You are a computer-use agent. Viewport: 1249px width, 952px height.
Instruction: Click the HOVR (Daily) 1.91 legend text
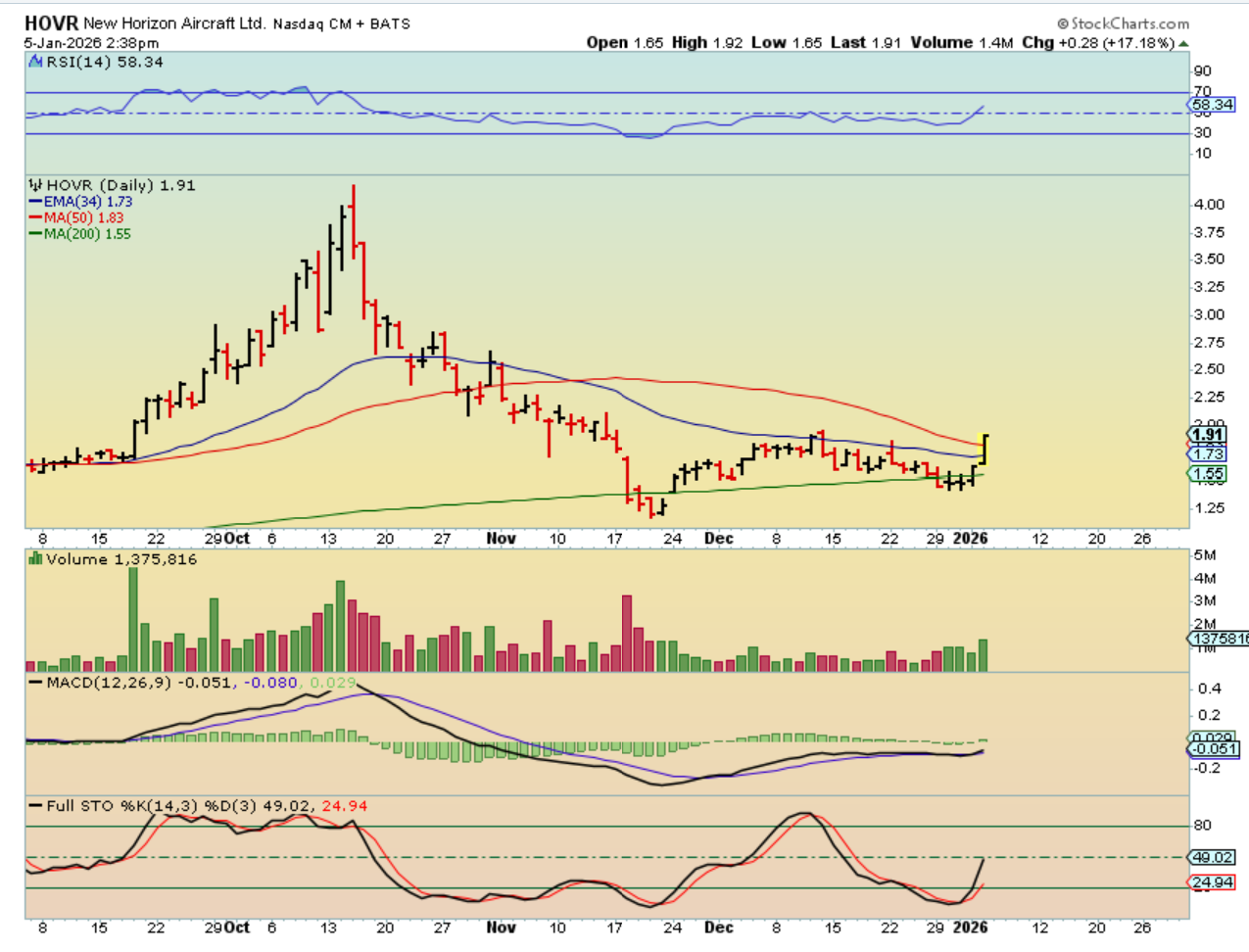point(120,184)
